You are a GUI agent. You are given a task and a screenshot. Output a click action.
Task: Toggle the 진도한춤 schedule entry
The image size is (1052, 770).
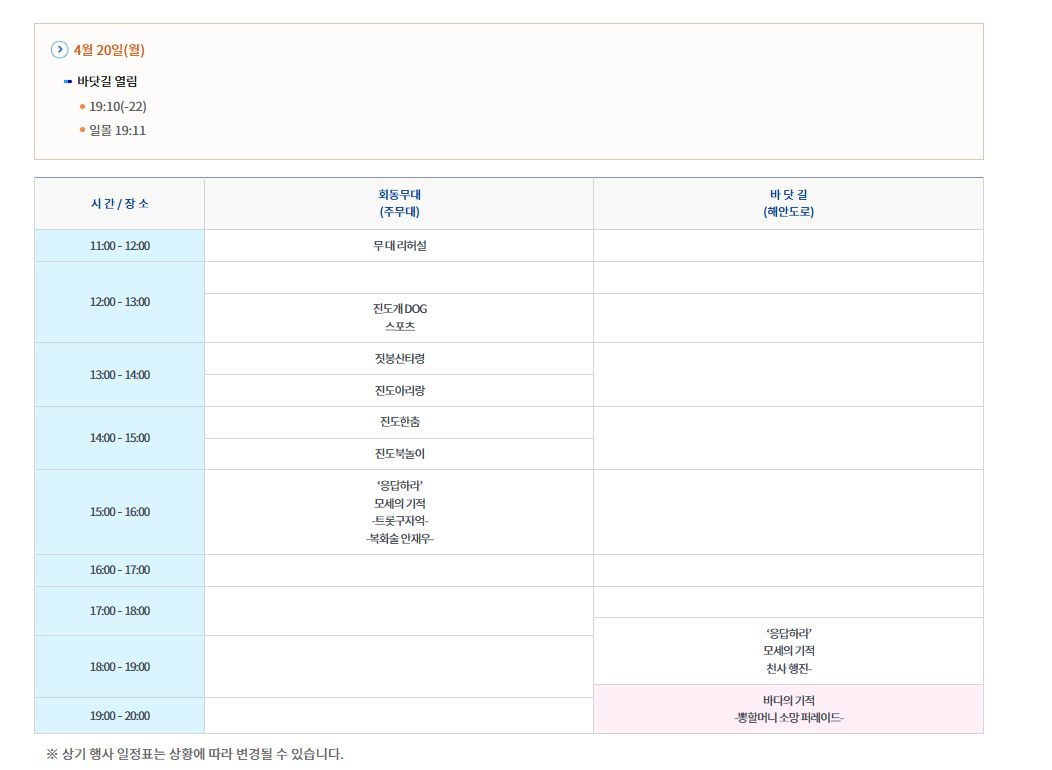click(399, 421)
